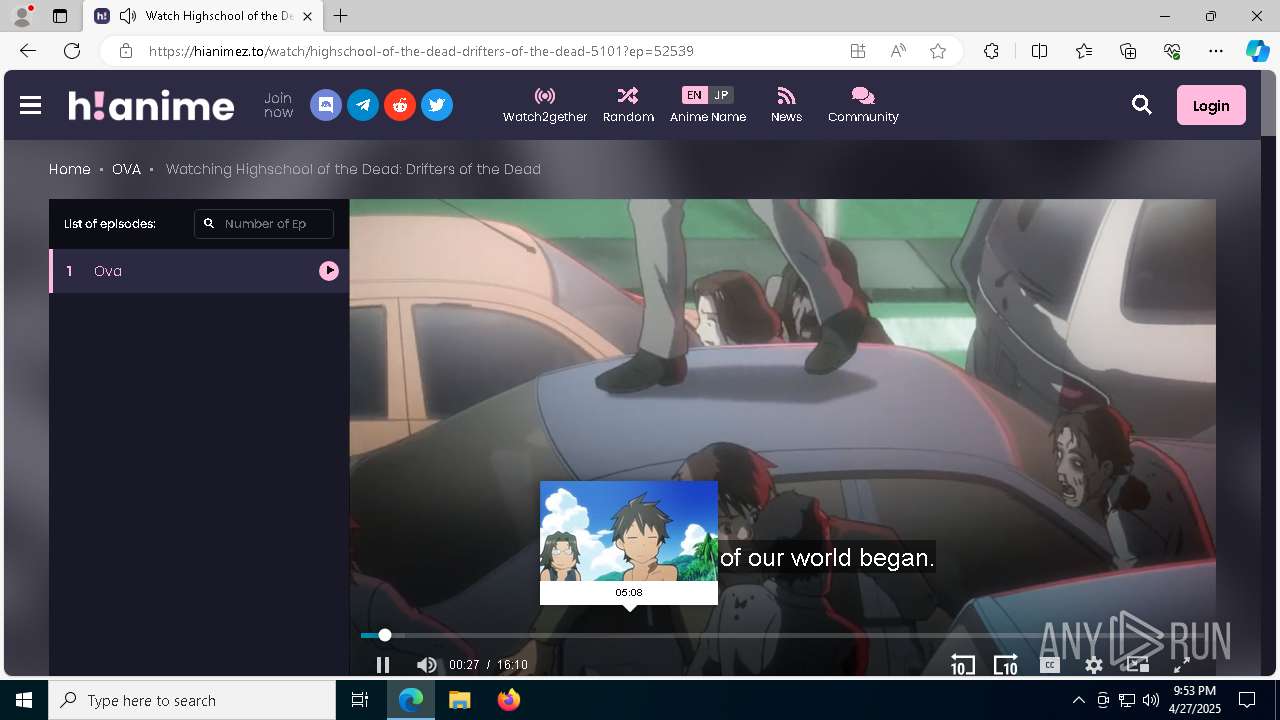Open Collections panel
This screenshot has width=1280, height=720.
(1128, 51)
